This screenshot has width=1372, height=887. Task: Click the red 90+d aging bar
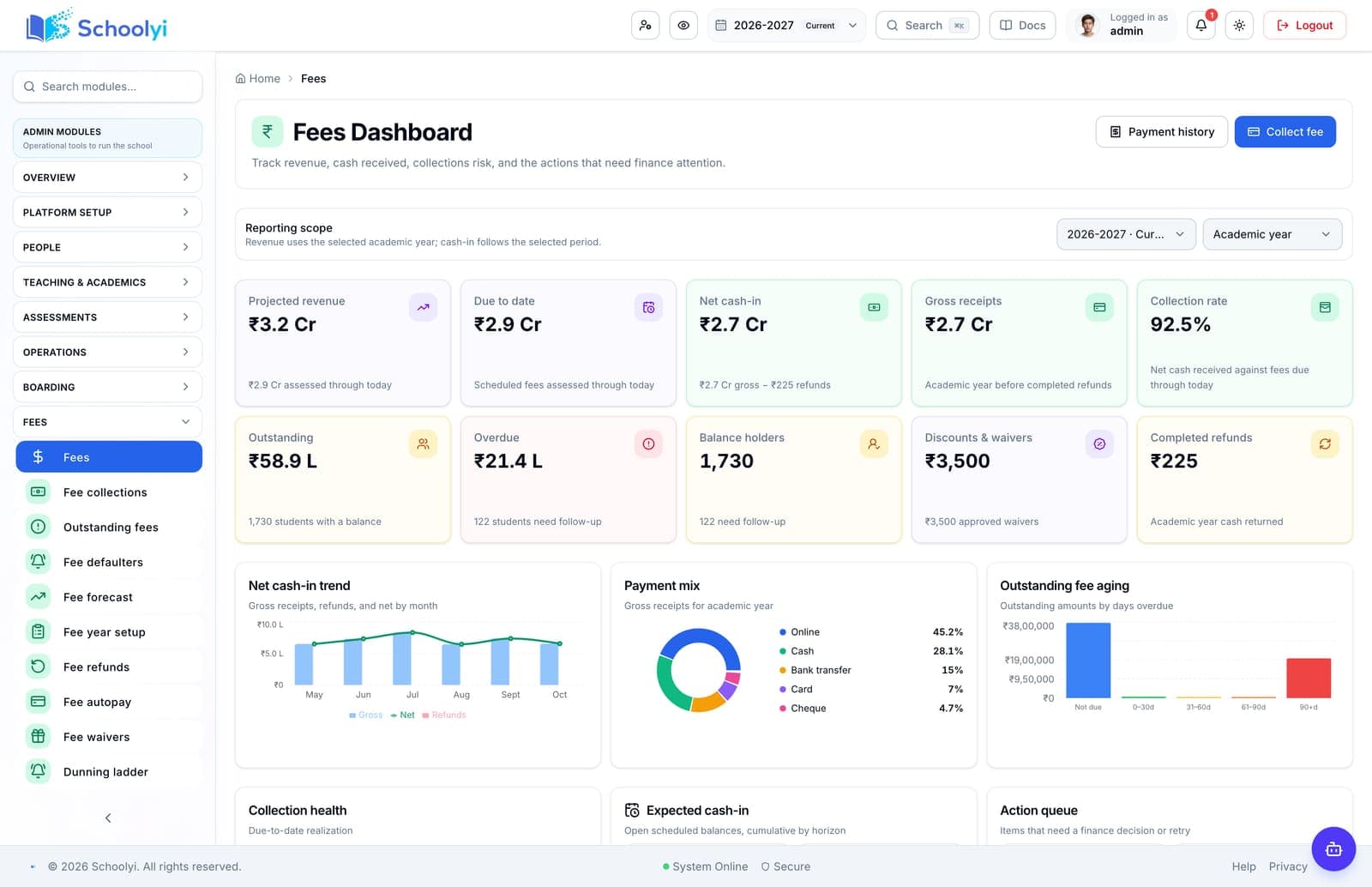pyautogui.click(x=1309, y=679)
